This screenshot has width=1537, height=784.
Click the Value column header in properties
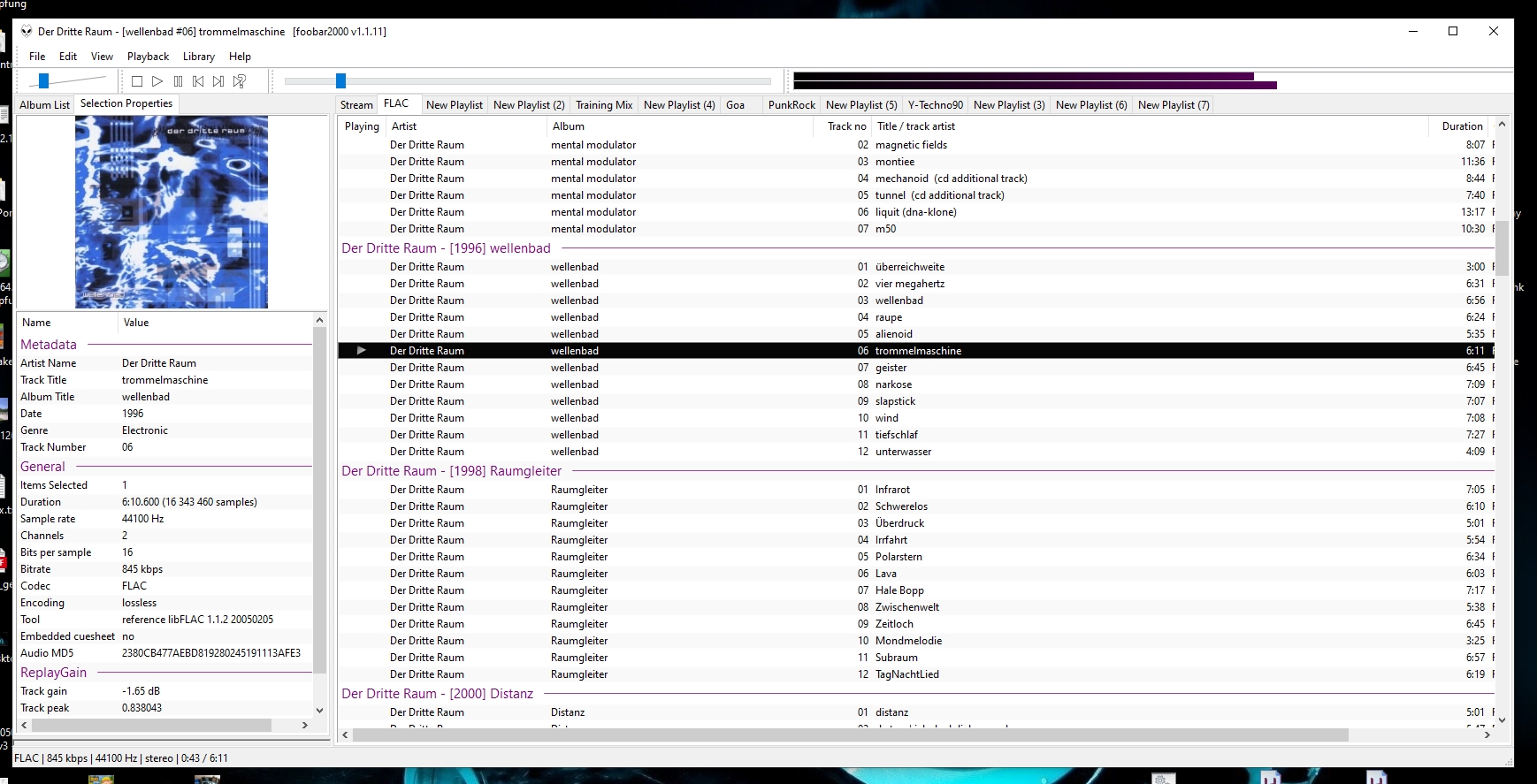click(216, 323)
